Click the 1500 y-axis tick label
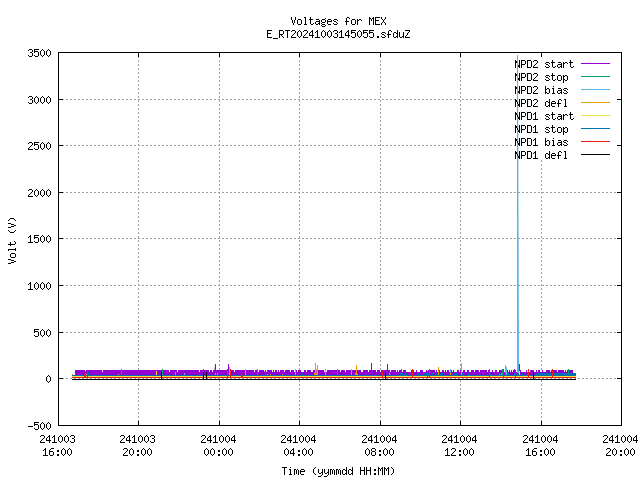 click(39, 239)
